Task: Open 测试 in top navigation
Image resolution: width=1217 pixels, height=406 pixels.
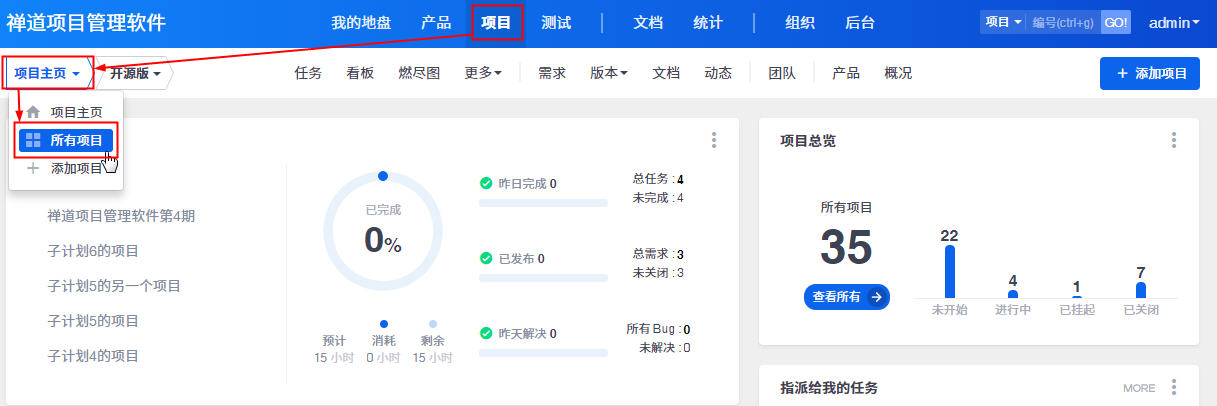Action: (555, 23)
